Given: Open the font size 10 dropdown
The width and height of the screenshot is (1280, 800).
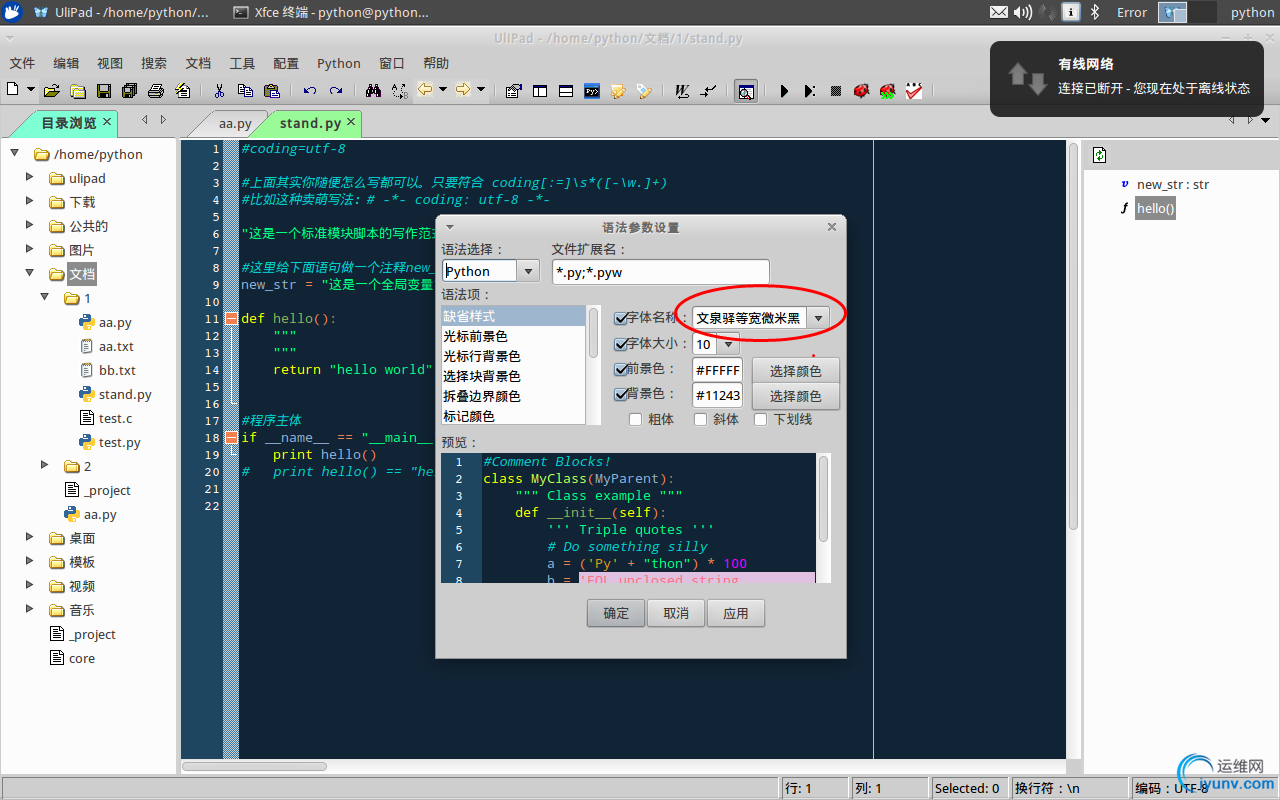Looking at the screenshot, I should [x=728, y=344].
